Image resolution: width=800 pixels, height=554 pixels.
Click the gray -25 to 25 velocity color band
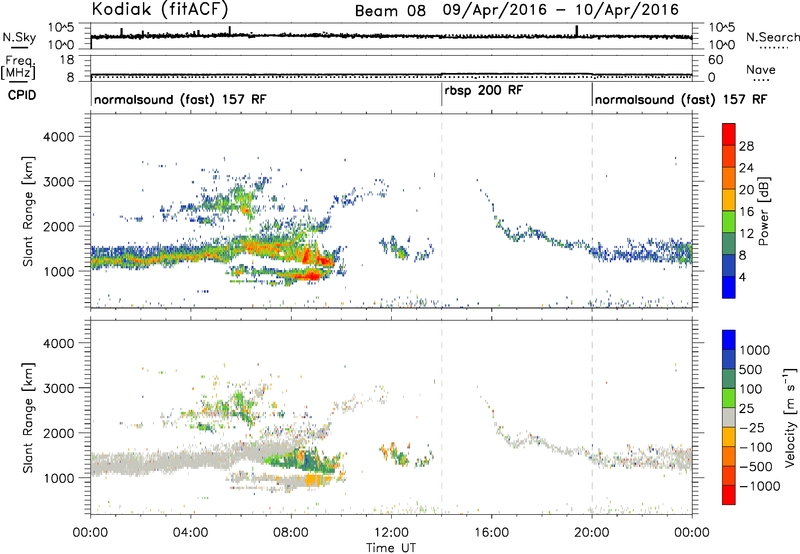point(729,417)
